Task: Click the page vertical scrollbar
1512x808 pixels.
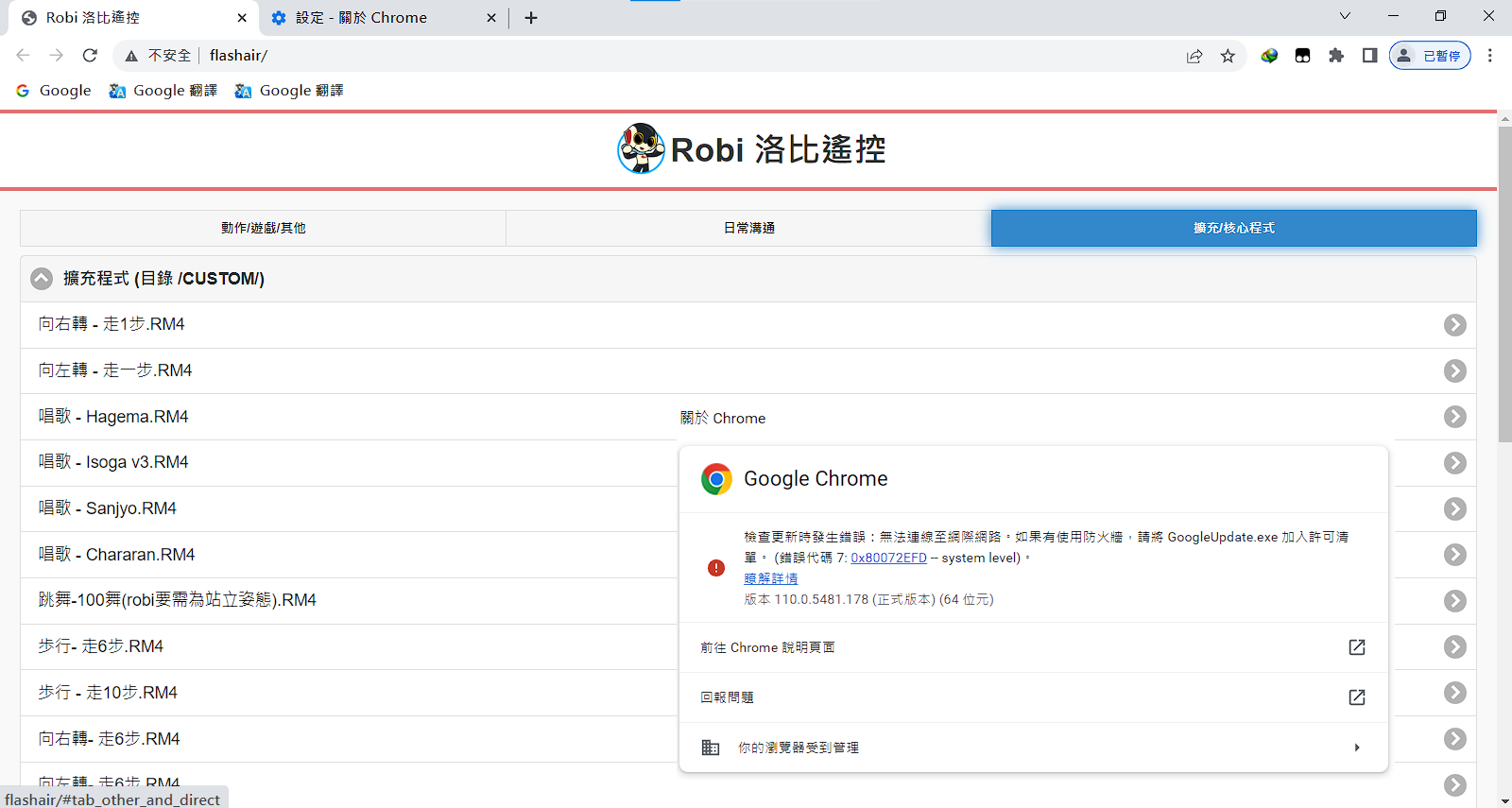Action: point(1504,284)
